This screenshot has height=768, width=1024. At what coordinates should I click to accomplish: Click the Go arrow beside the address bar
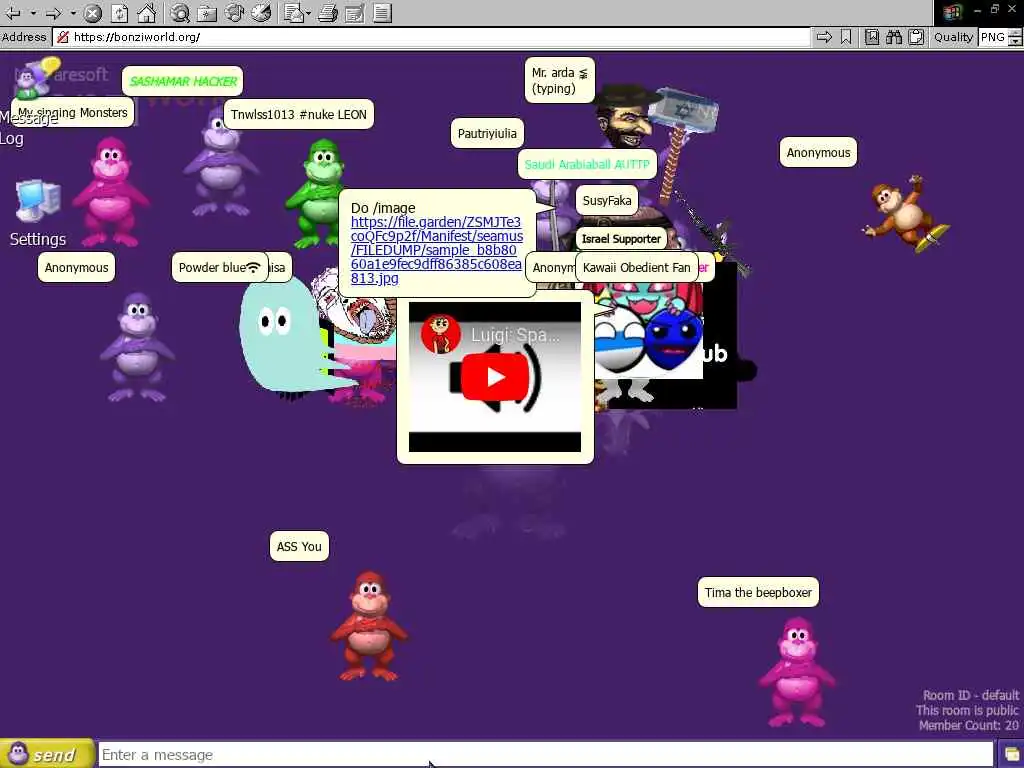click(824, 37)
